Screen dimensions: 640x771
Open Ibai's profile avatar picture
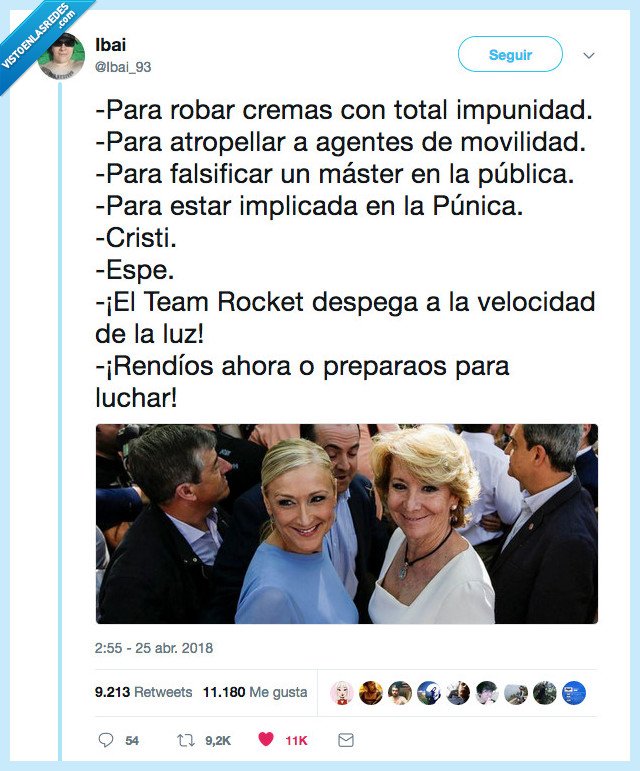coord(62,56)
